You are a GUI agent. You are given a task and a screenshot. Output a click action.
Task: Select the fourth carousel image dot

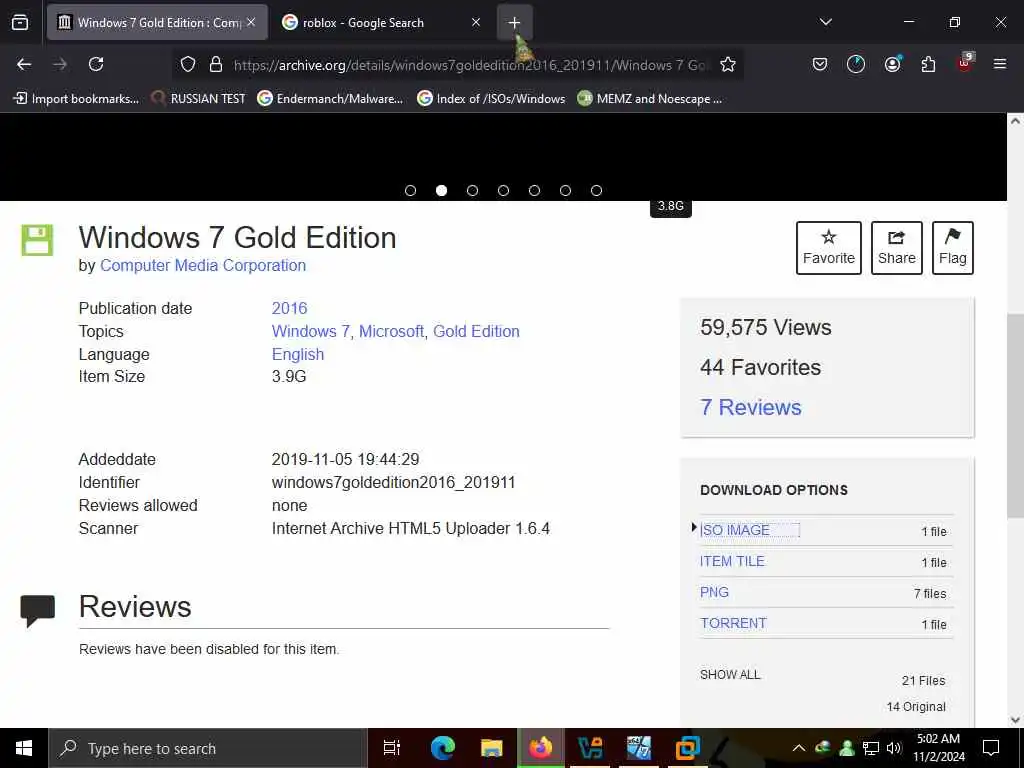pos(503,191)
